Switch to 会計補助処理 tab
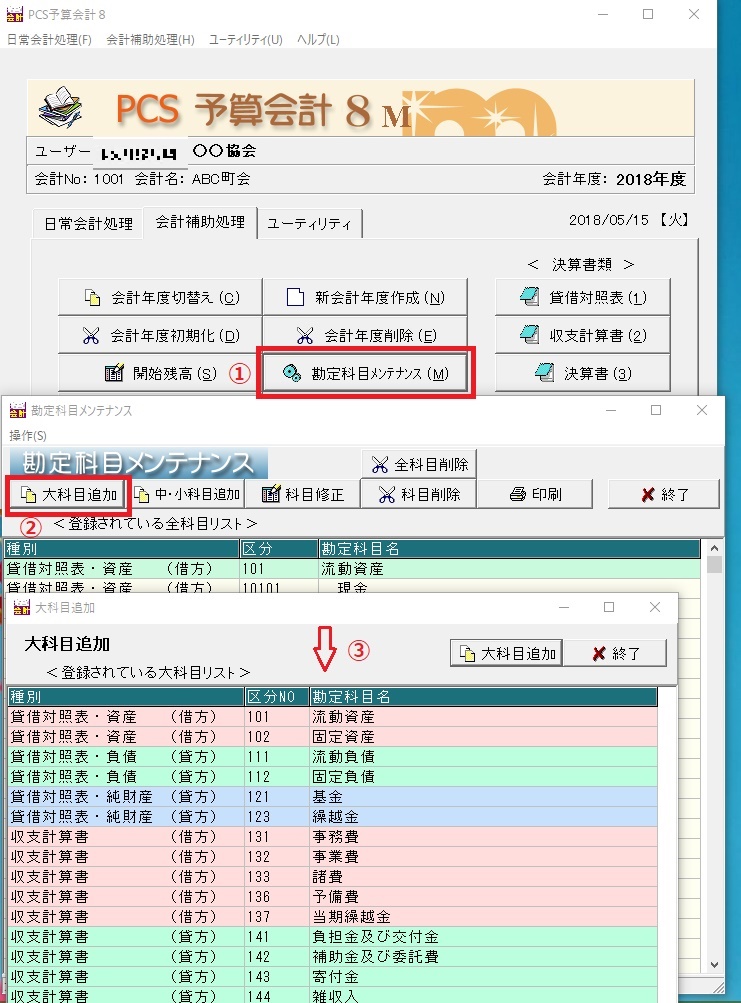Image resolution: width=741 pixels, height=1003 pixels. 200,222
